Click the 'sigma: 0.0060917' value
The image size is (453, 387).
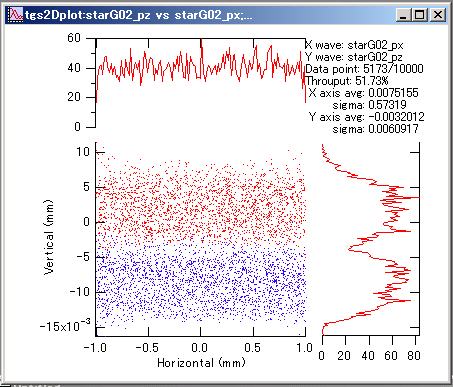(x=375, y=129)
